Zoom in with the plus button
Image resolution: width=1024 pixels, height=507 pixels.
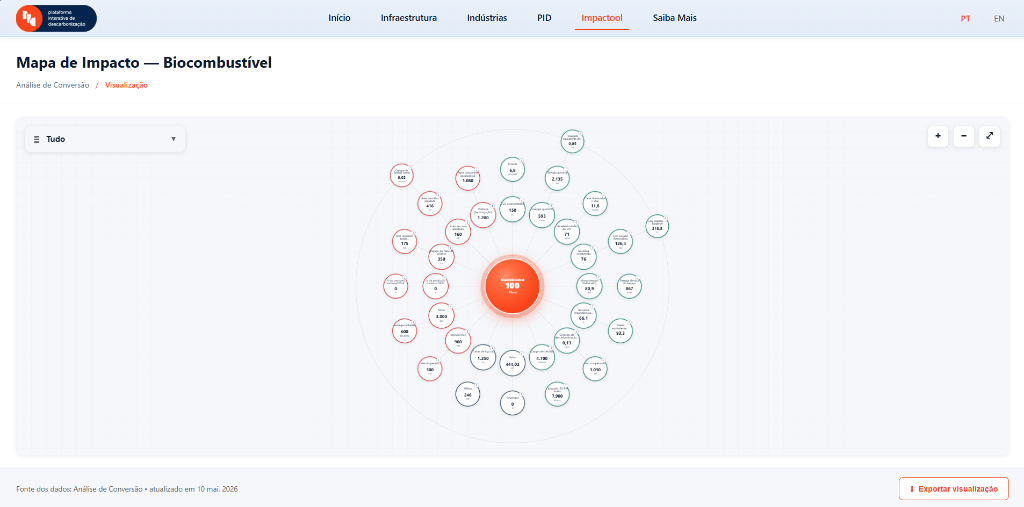pyautogui.click(x=938, y=136)
